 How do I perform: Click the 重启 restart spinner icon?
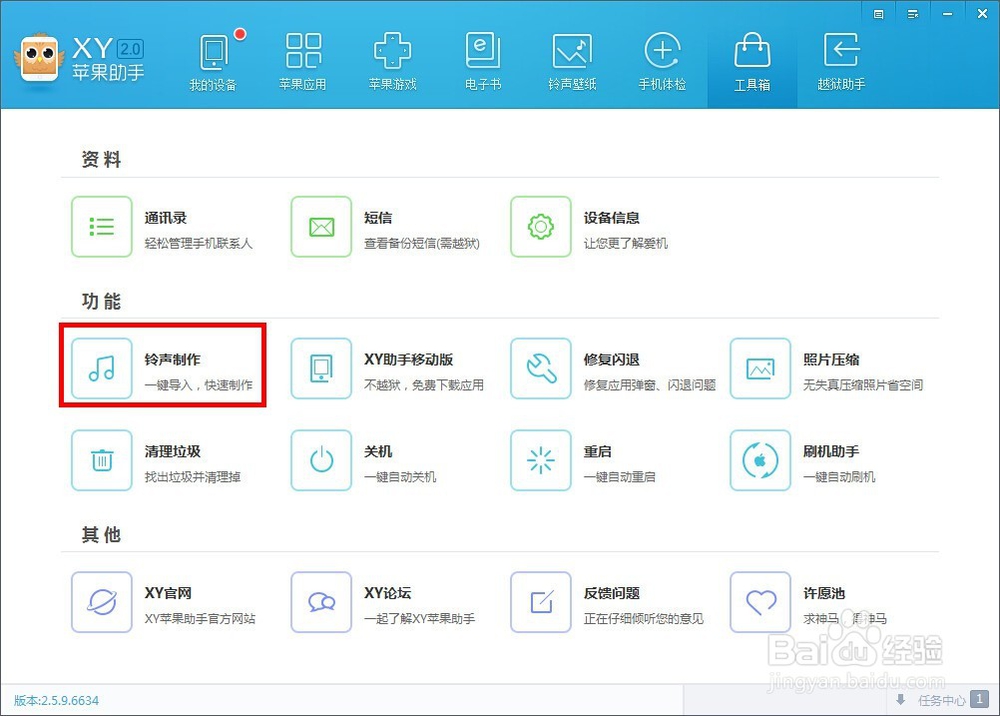click(540, 460)
